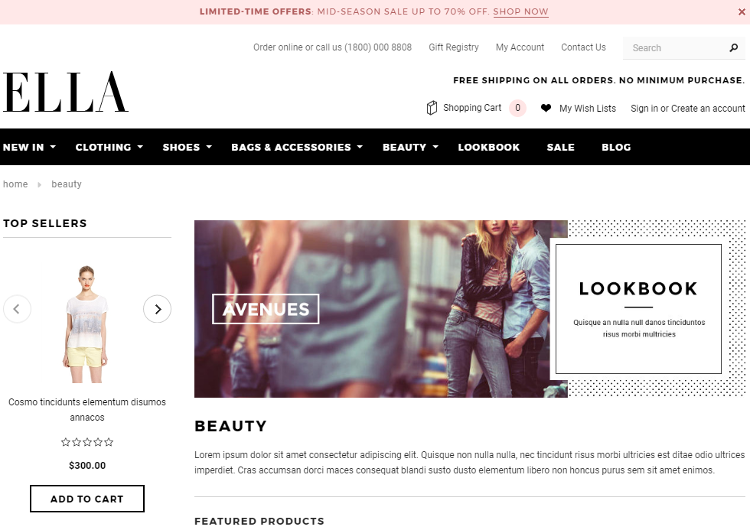Show next top seller with right arrow

157,309
